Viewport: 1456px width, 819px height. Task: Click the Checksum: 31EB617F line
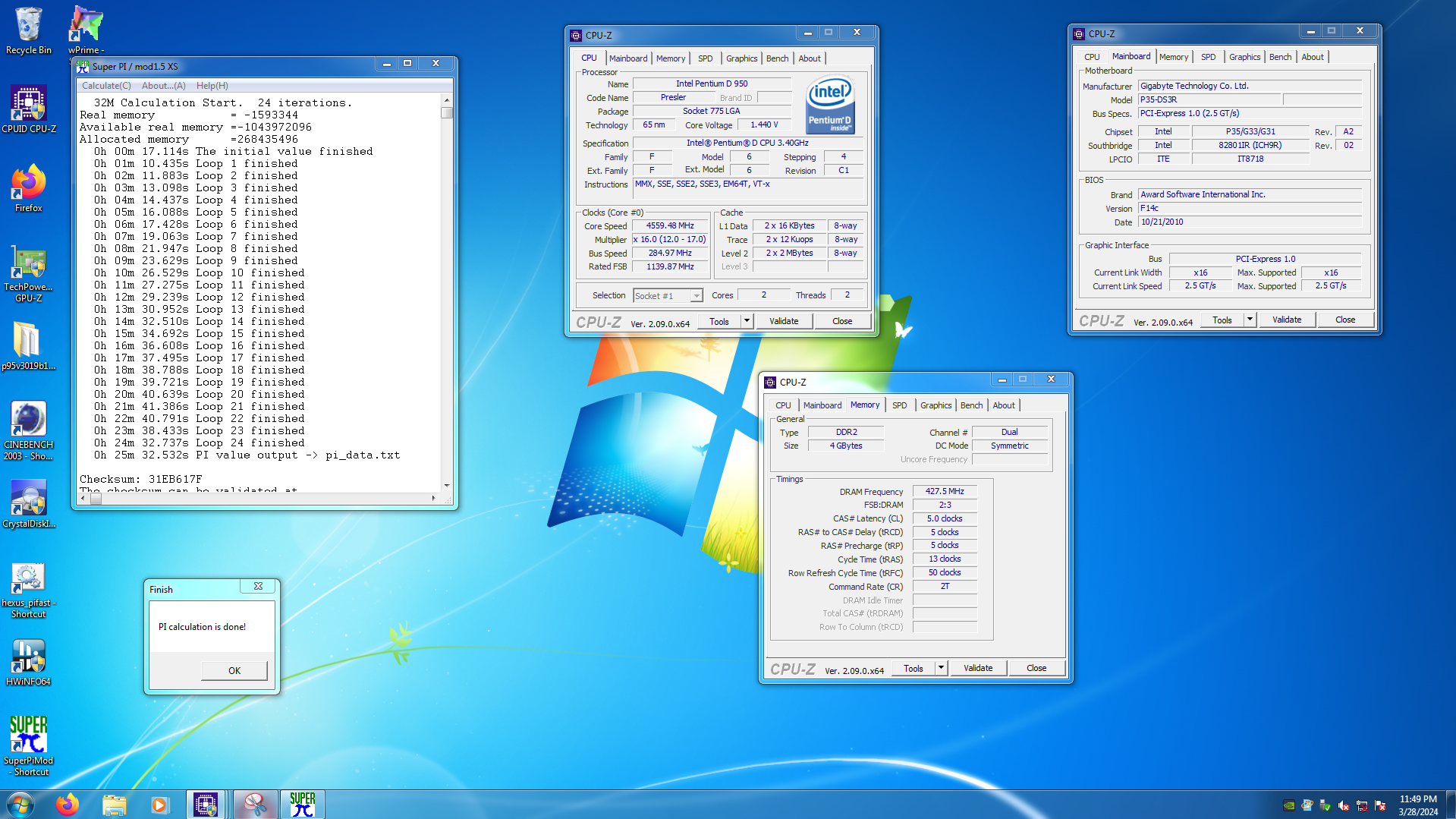(141, 480)
